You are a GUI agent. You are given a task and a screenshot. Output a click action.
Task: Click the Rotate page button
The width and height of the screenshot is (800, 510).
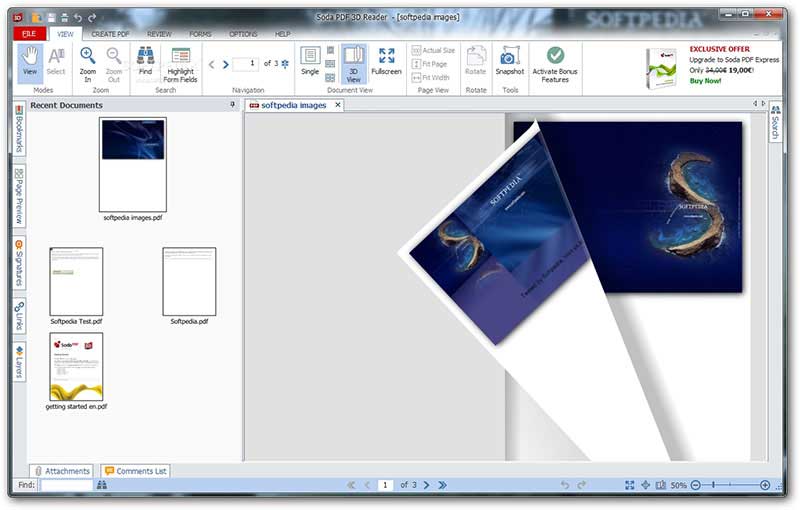(476, 61)
